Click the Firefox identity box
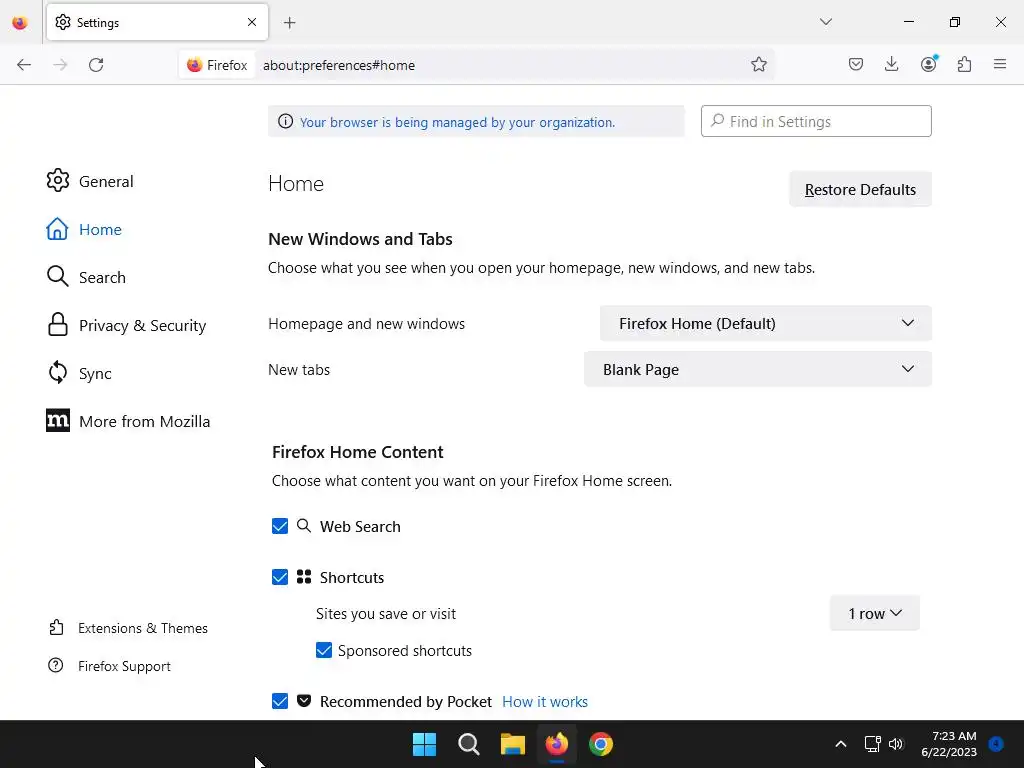The height and width of the screenshot is (768, 1024). (x=217, y=65)
